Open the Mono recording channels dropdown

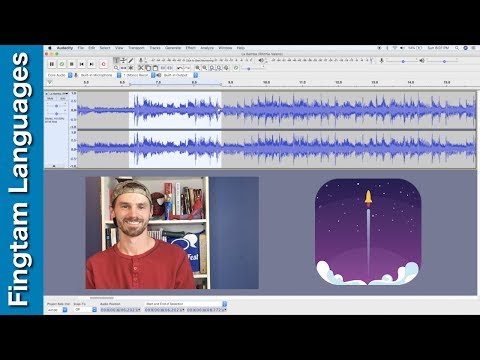[x=139, y=75]
